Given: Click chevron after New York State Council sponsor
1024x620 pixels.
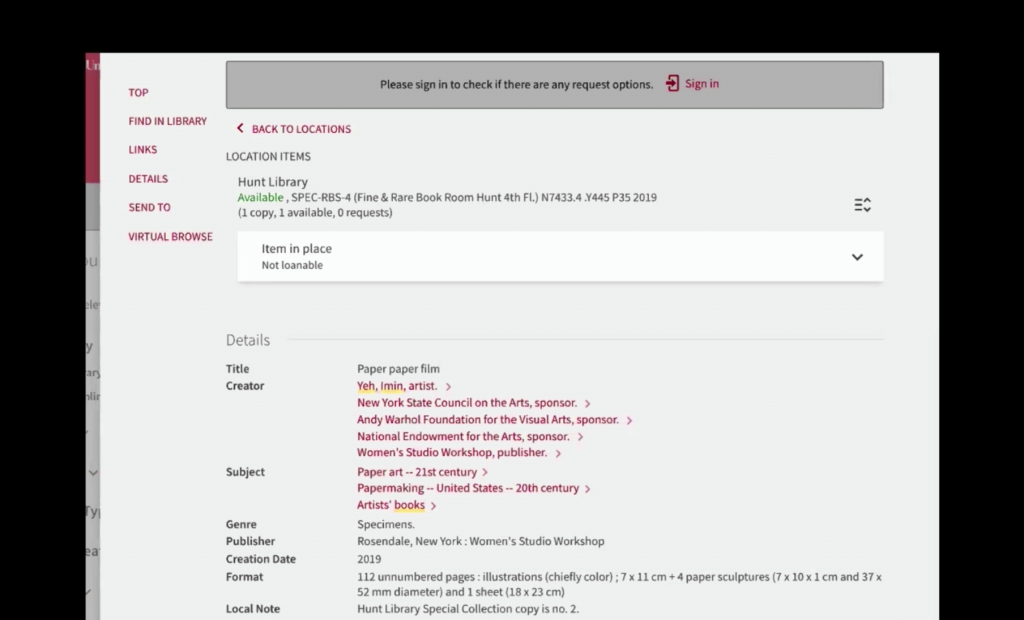Looking at the screenshot, I should (x=587, y=404).
